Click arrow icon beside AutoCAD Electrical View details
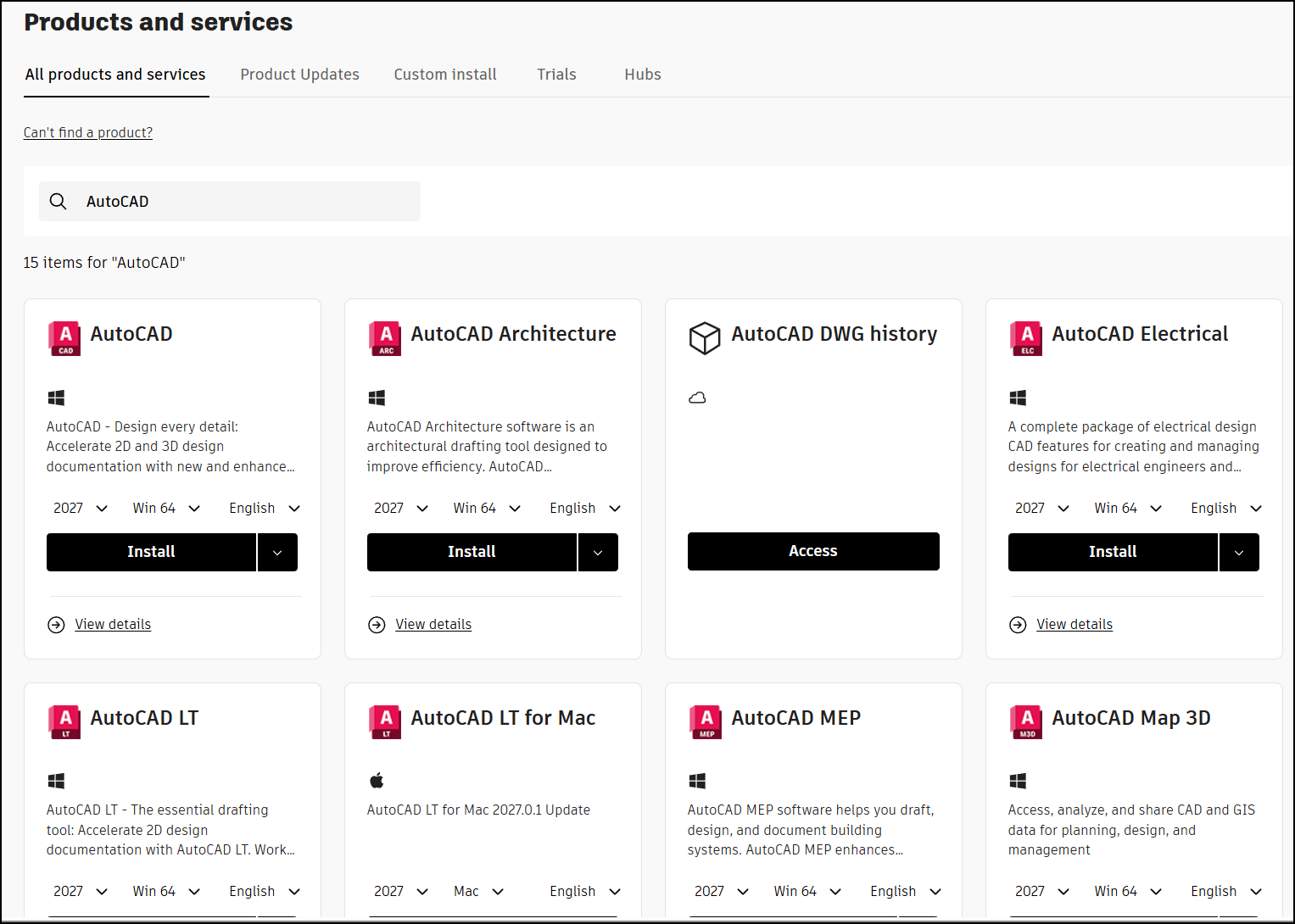The width and height of the screenshot is (1295, 924). tap(1018, 625)
